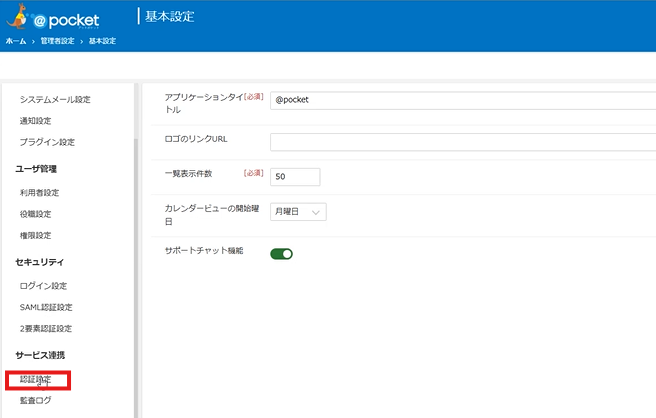The height and width of the screenshot is (418, 656).
Task: Click the sidebar vertical scrollbar
Action: point(136,276)
